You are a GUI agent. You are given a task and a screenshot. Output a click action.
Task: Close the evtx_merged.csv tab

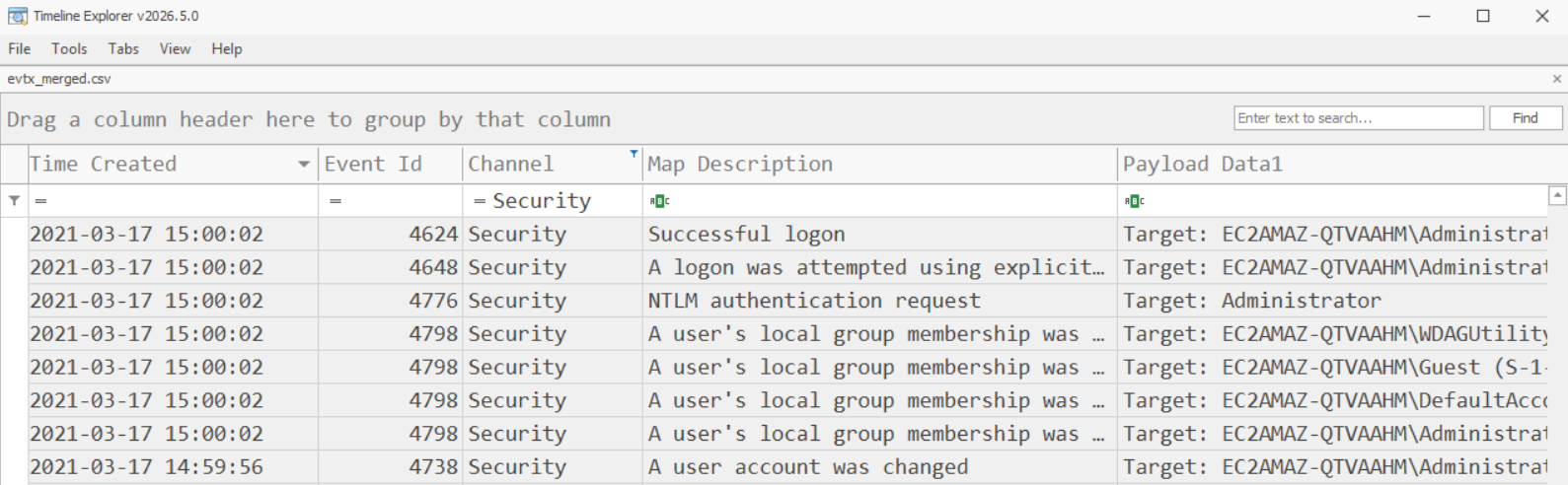pyautogui.click(x=1557, y=79)
